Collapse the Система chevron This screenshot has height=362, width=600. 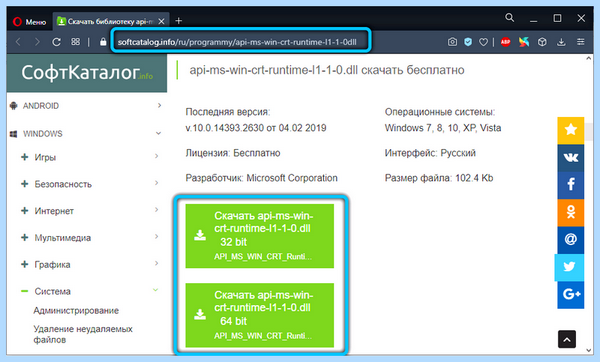(156, 290)
